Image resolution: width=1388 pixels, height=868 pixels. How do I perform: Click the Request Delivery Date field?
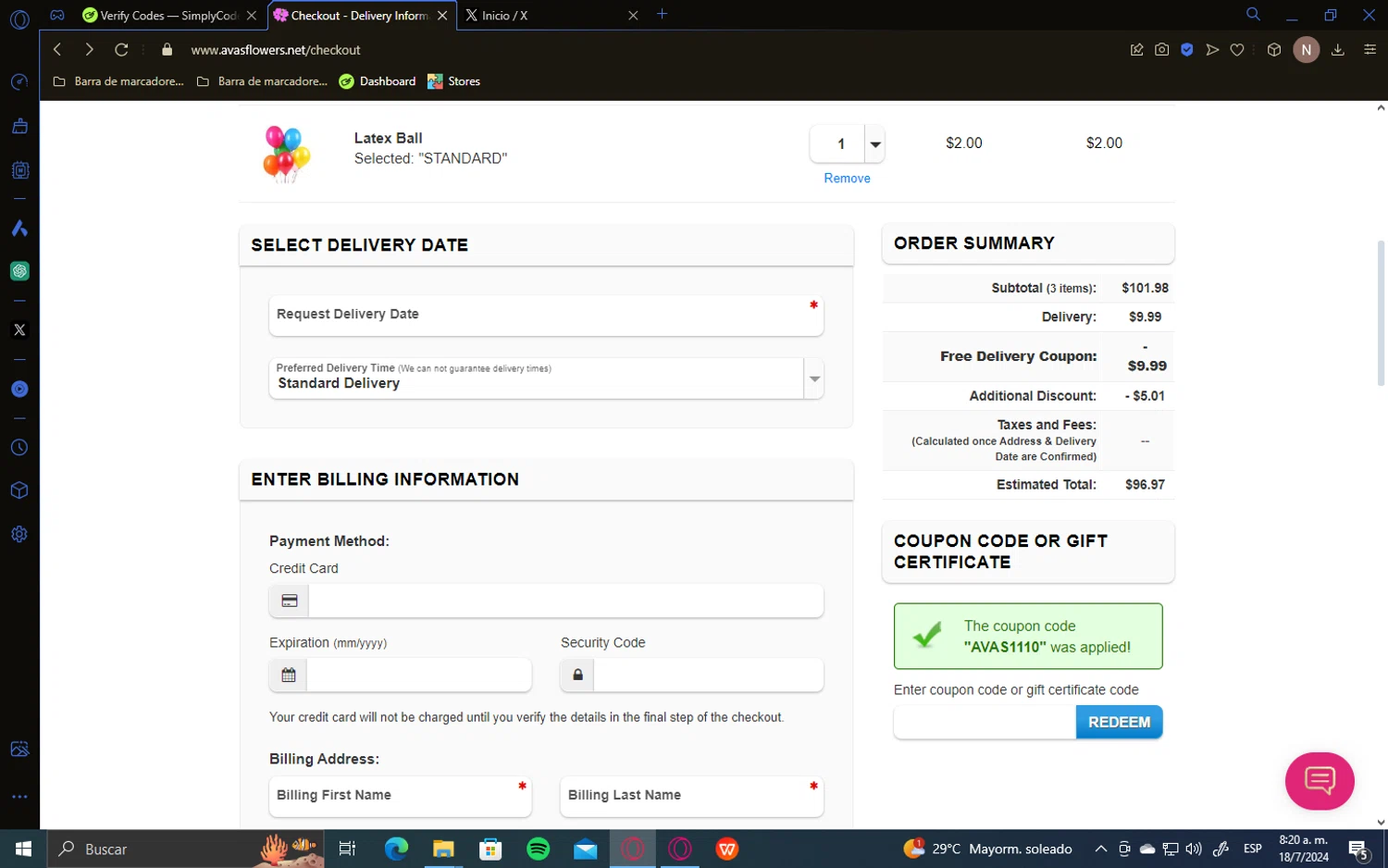click(x=546, y=316)
